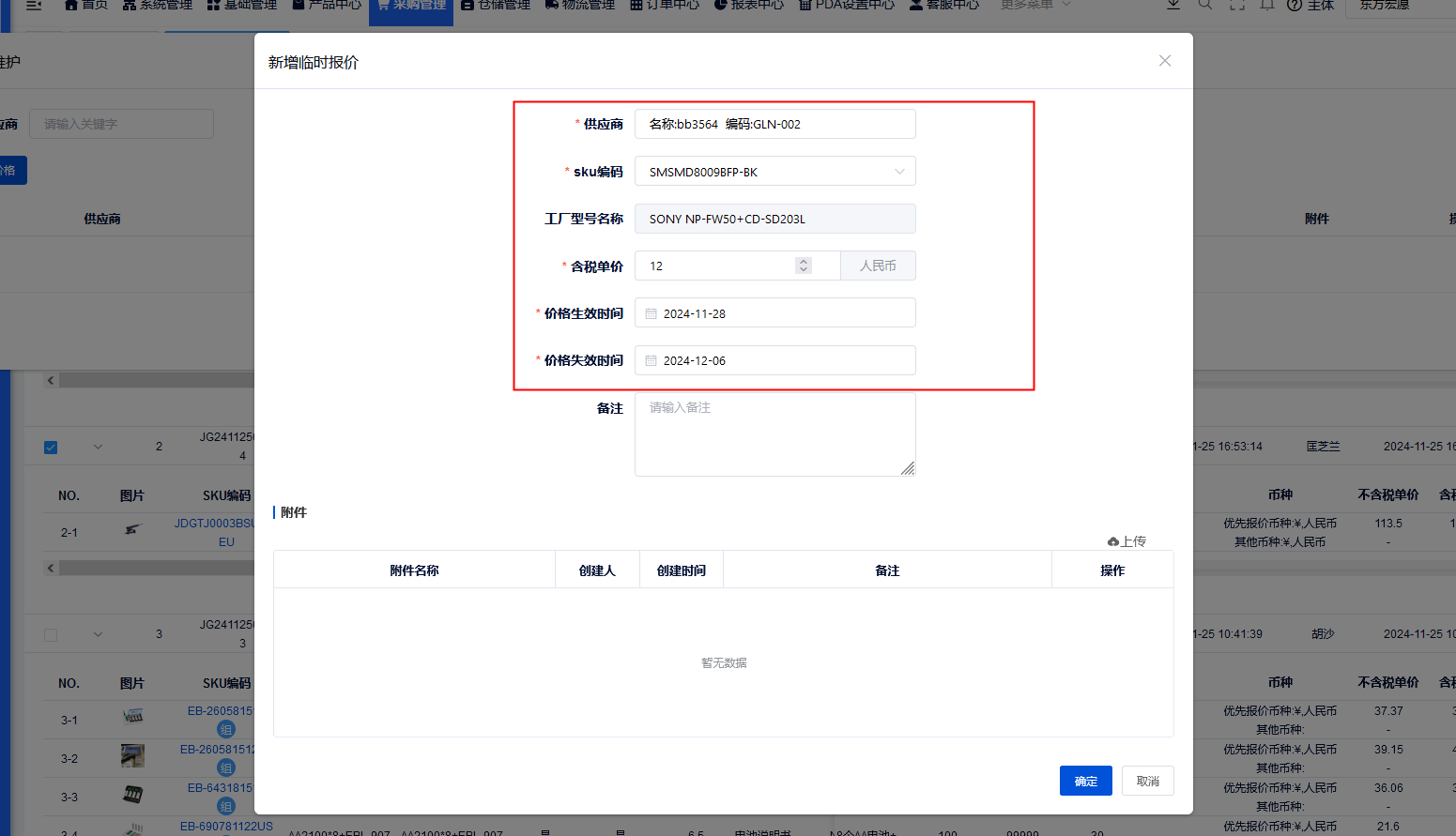Increase 含税单价 using the stepper arrow
This screenshot has width=1456, height=836.
(804, 261)
